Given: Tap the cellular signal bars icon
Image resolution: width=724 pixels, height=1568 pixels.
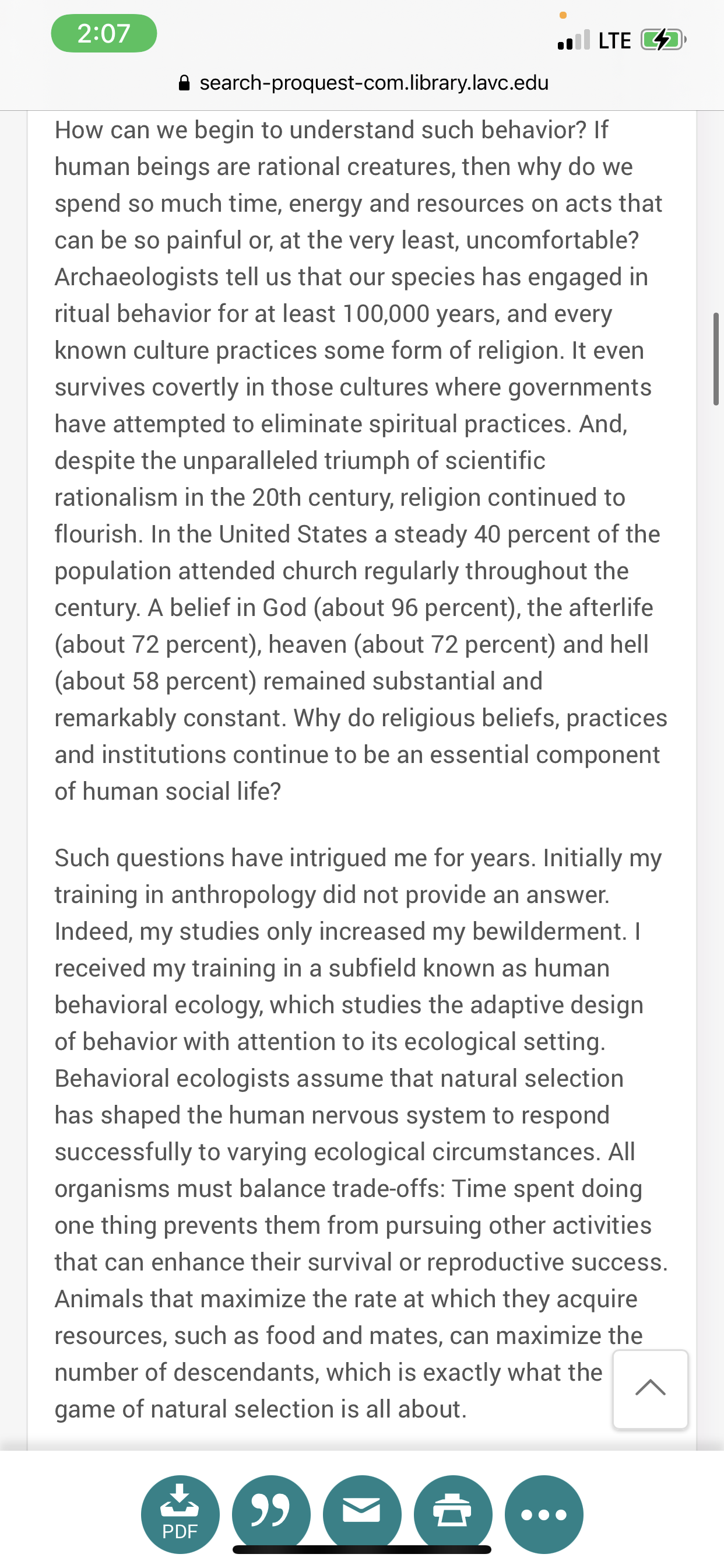Looking at the screenshot, I should pos(573,40).
